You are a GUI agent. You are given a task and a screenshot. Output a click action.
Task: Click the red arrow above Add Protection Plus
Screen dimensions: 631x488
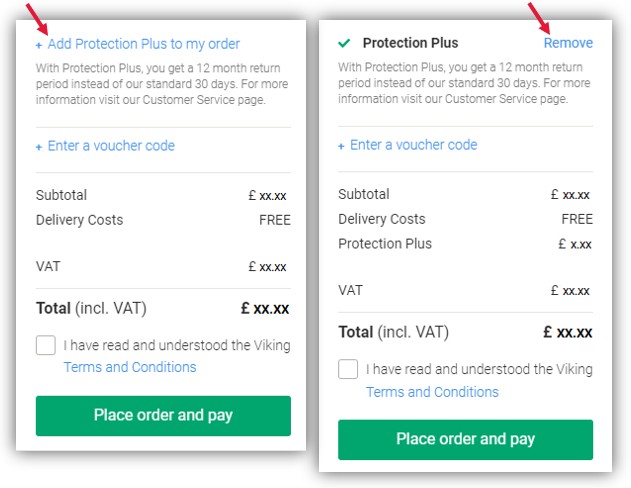point(36,17)
